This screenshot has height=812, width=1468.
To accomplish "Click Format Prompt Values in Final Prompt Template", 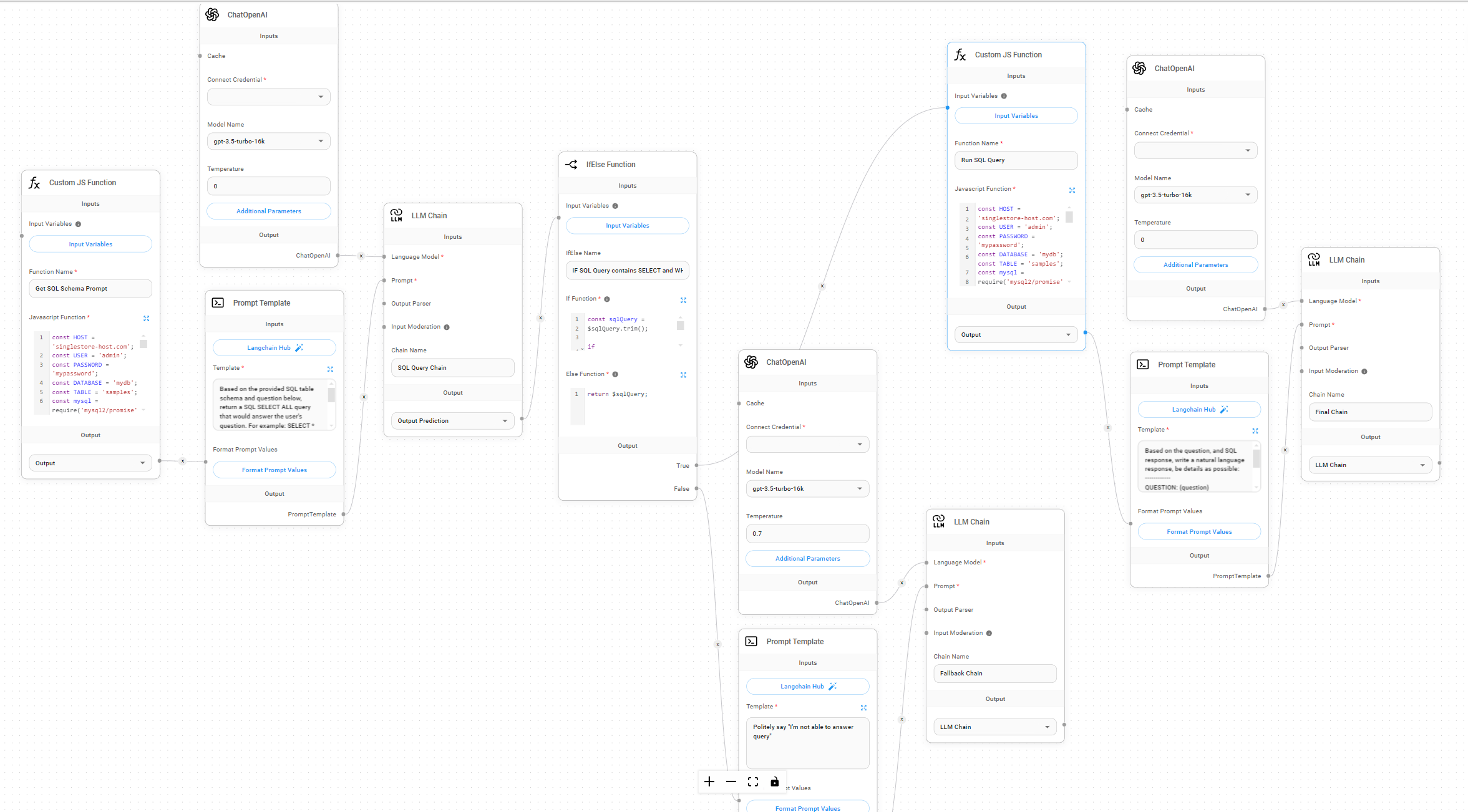I will click(1198, 532).
